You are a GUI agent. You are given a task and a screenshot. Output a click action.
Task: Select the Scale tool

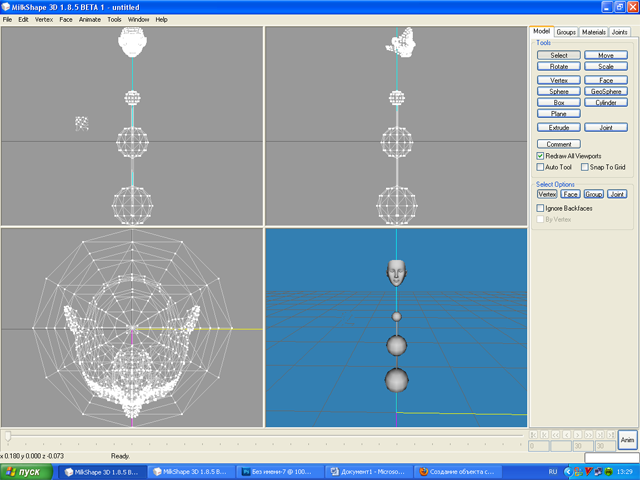click(606, 66)
